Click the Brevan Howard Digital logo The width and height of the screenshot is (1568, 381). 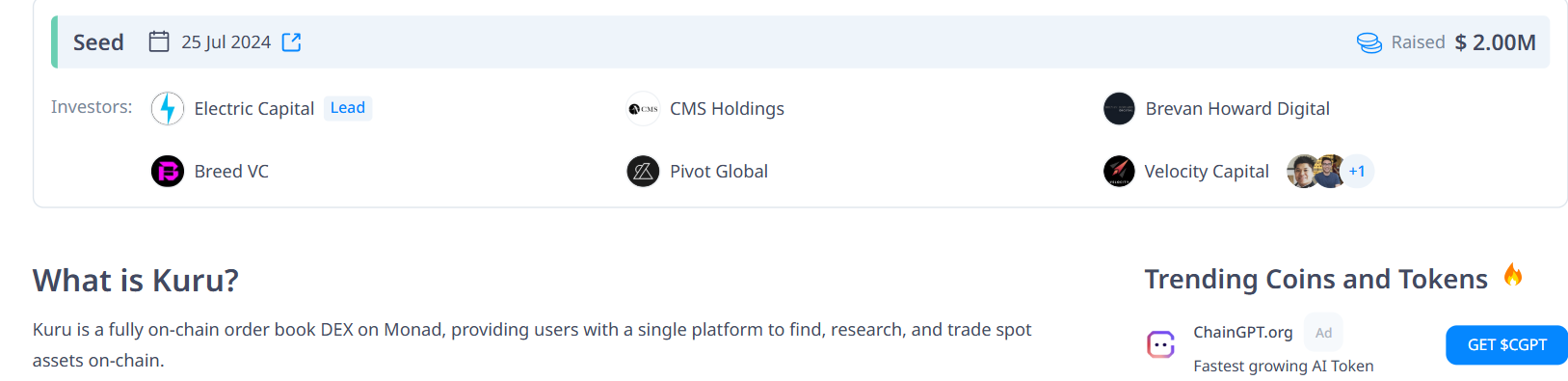pyautogui.click(x=1119, y=108)
